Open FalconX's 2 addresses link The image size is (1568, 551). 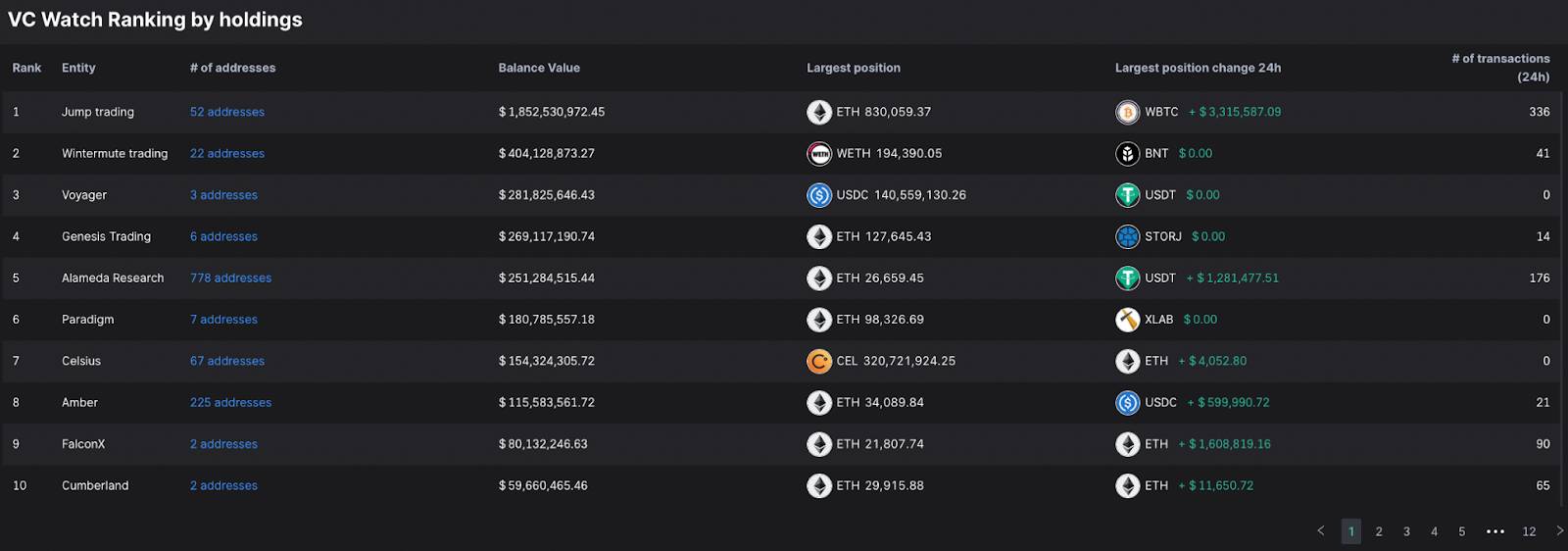pos(223,444)
